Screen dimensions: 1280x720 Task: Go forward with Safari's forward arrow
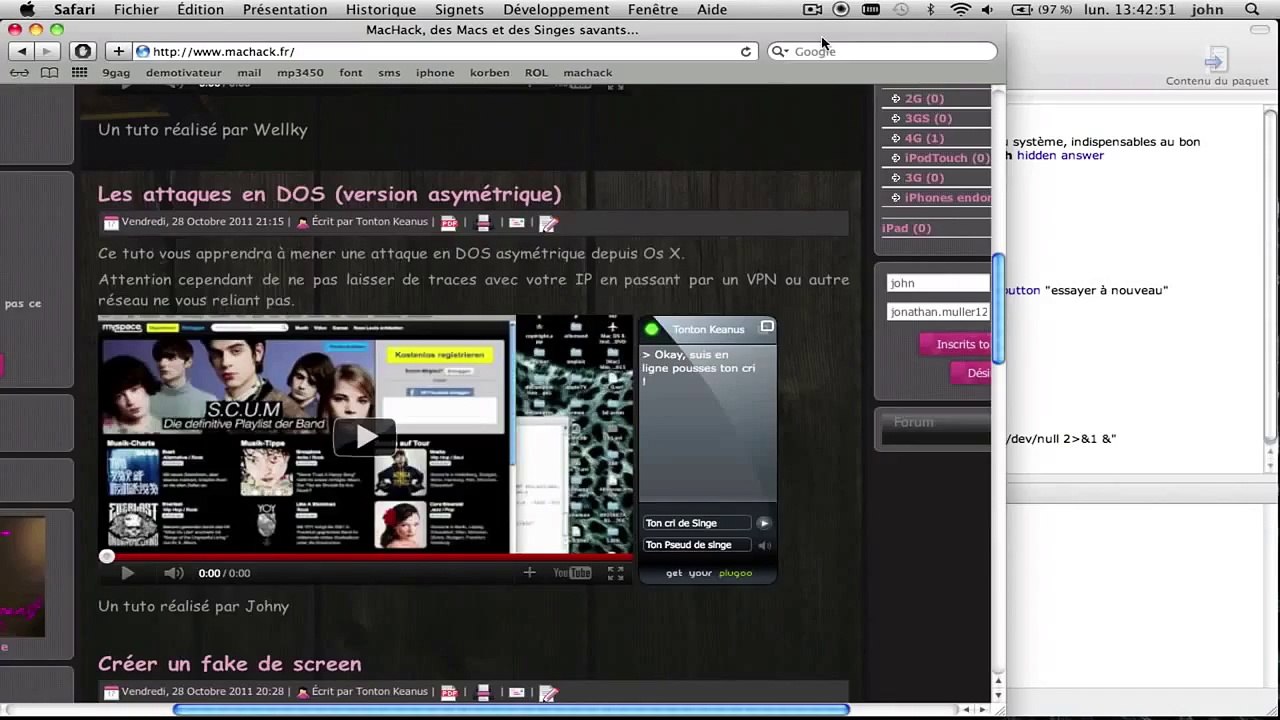point(46,51)
